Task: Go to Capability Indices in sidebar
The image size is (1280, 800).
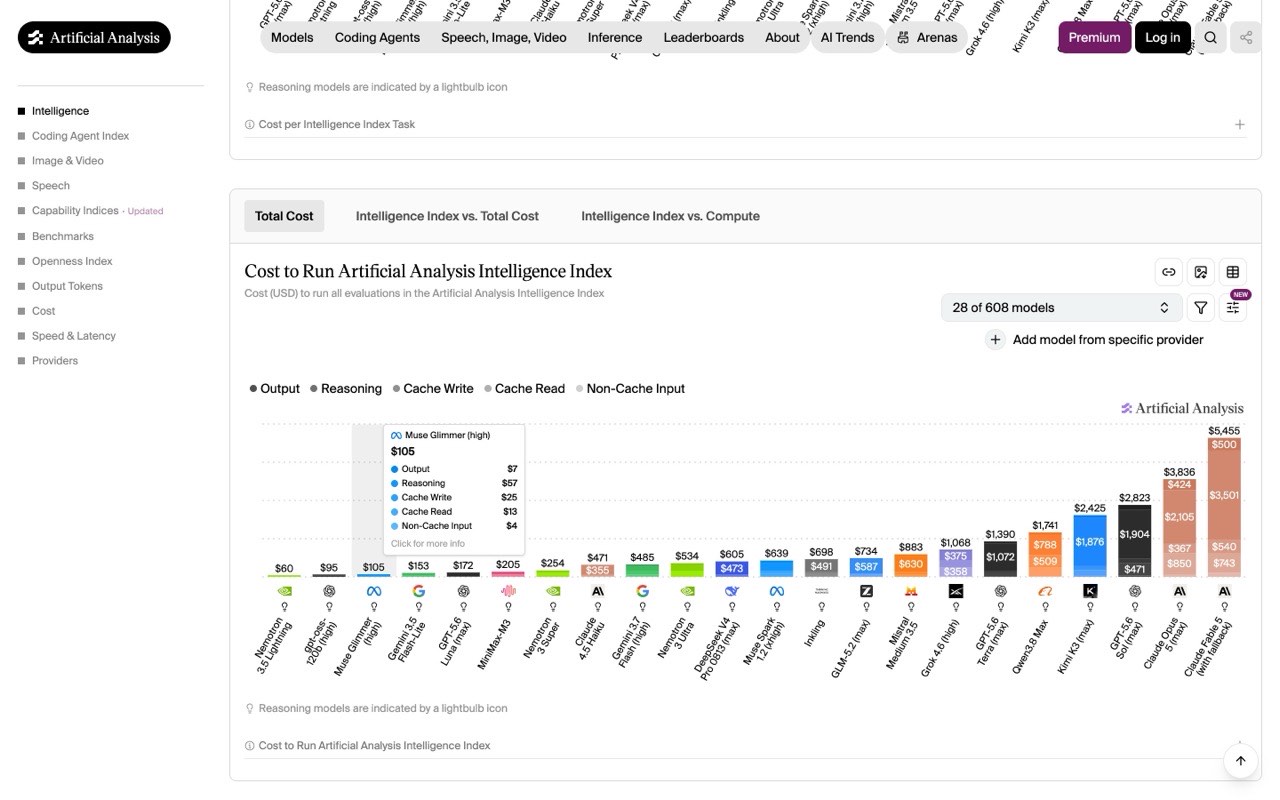Action: point(75,211)
